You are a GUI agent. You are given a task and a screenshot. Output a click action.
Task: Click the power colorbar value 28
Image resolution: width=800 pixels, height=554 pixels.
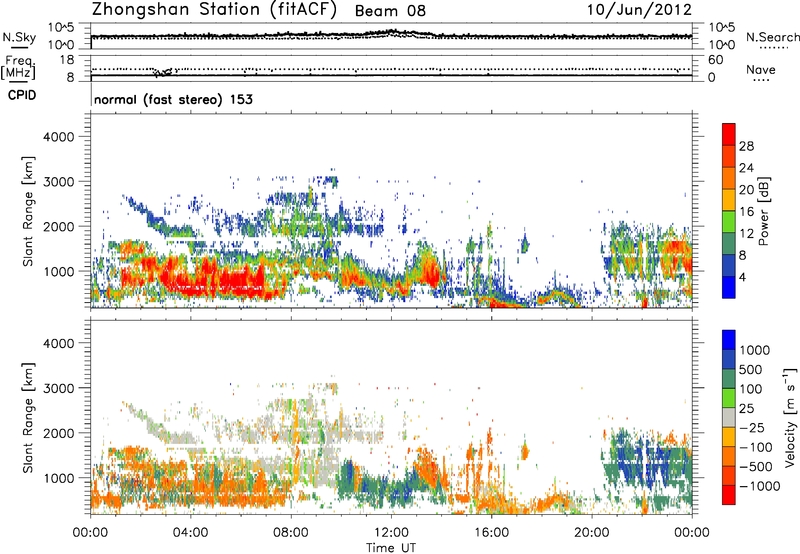point(746,146)
